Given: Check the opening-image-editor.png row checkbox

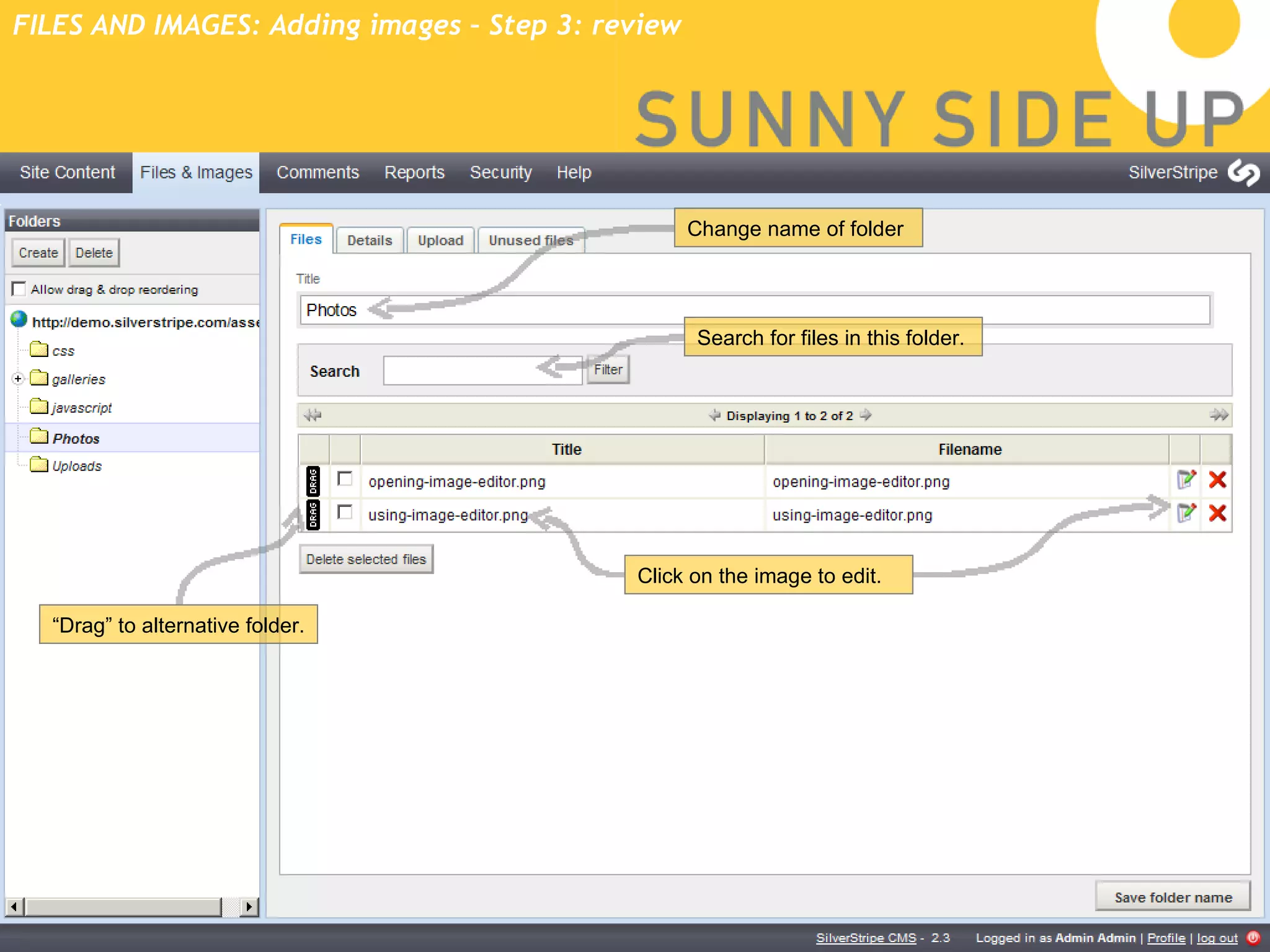Looking at the screenshot, I should click(x=345, y=479).
